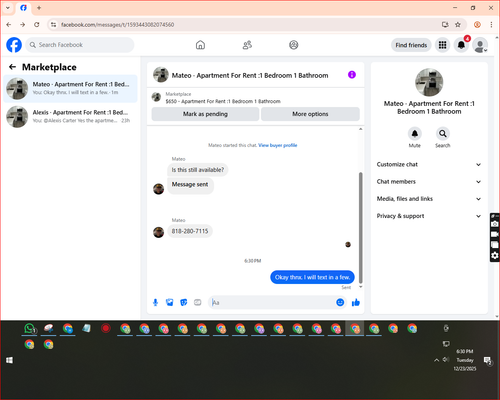Image resolution: width=500 pixels, height=400 pixels.
Task: Click Mateo's avatar next to phone number
Action: click(158, 232)
